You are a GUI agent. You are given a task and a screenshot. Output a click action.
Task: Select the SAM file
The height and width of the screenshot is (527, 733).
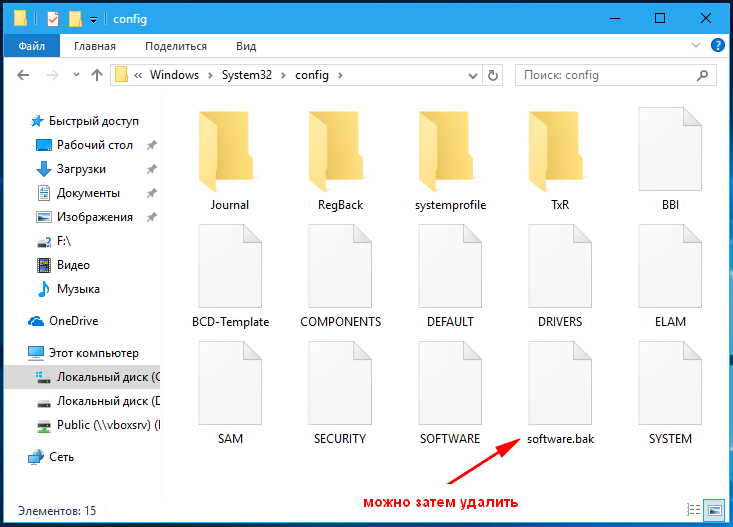[x=230, y=394]
